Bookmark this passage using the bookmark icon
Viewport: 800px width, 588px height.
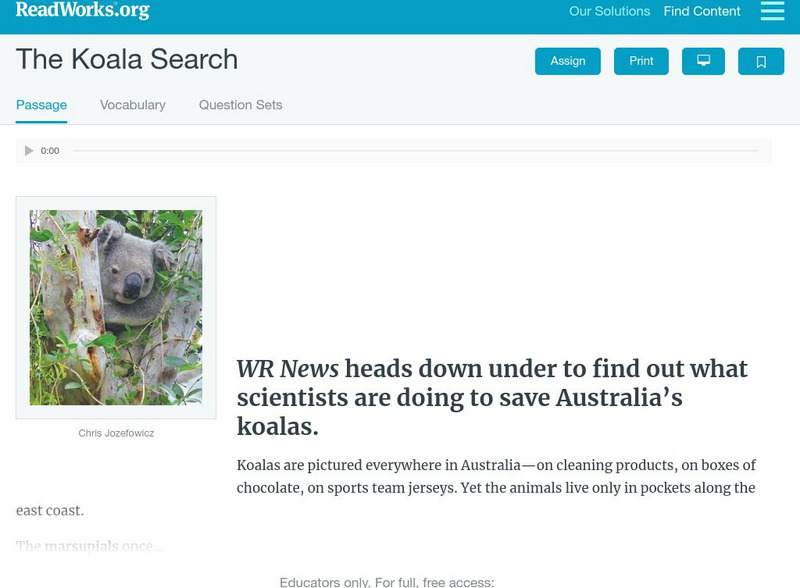[761, 61]
